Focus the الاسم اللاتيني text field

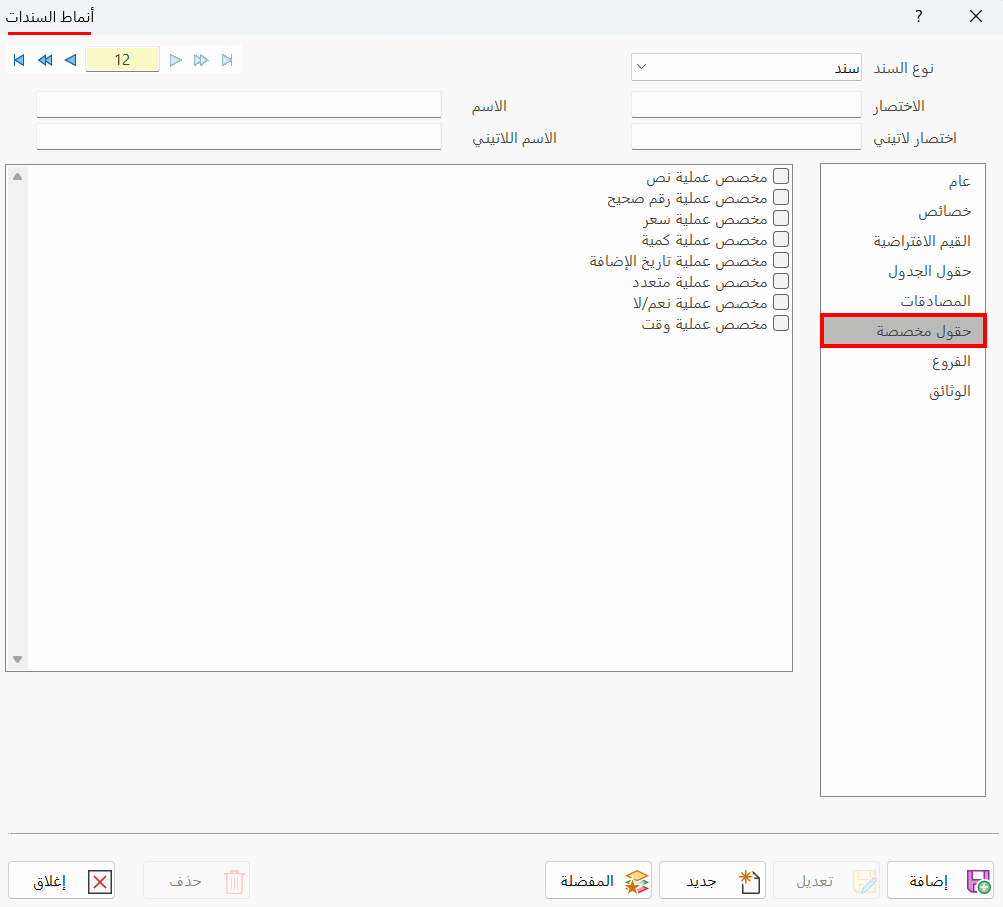239,137
